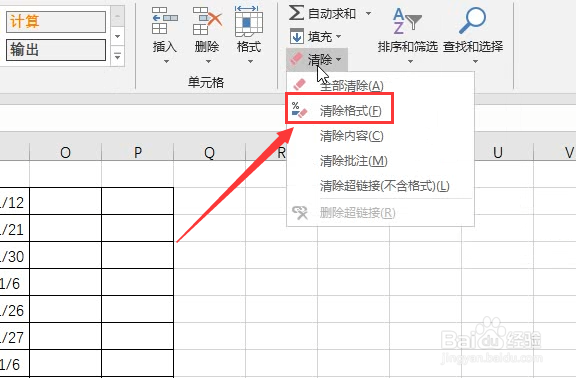Apply the 计算 cell style

click(x=56, y=21)
